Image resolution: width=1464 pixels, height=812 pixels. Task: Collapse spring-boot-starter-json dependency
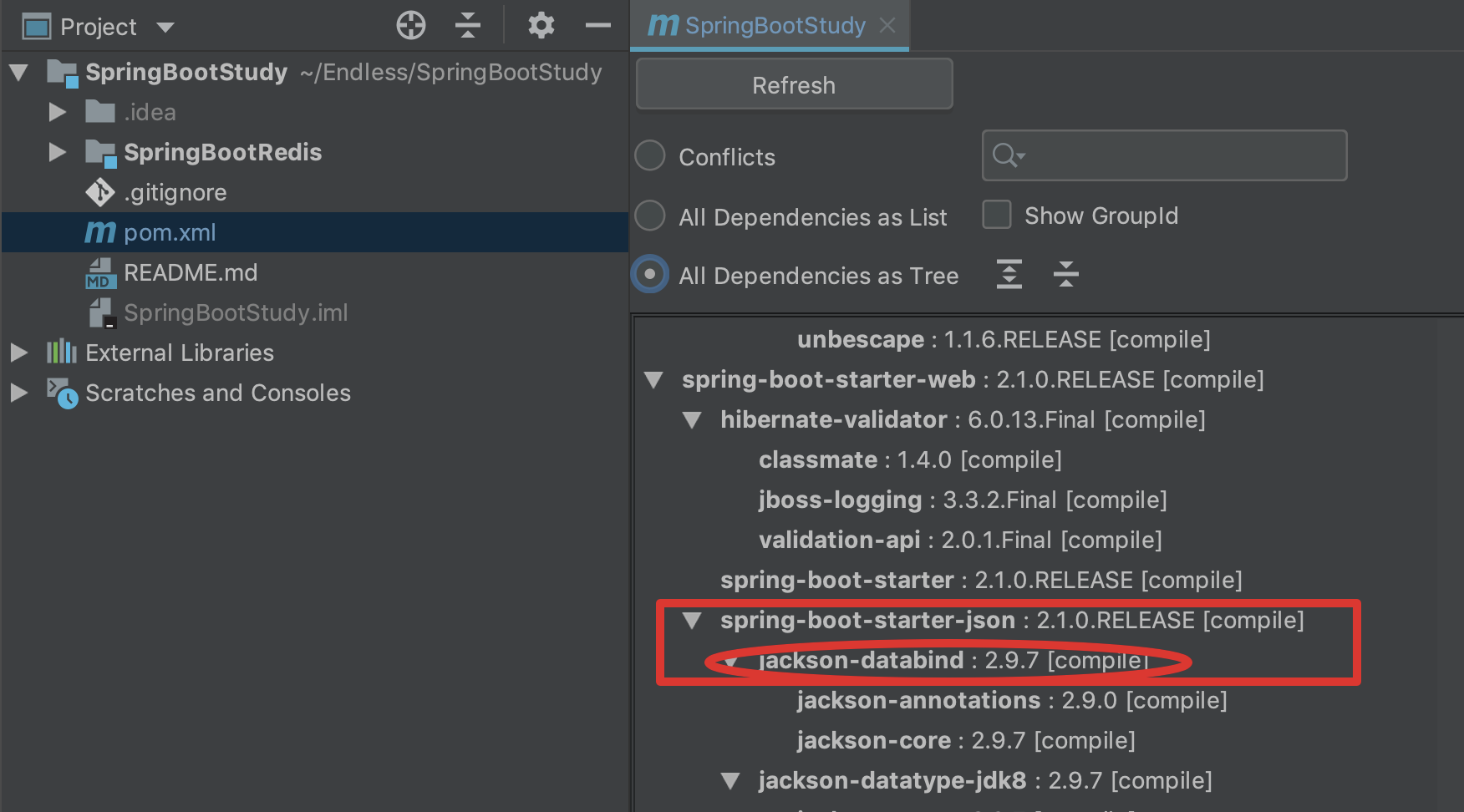[692, 621]
